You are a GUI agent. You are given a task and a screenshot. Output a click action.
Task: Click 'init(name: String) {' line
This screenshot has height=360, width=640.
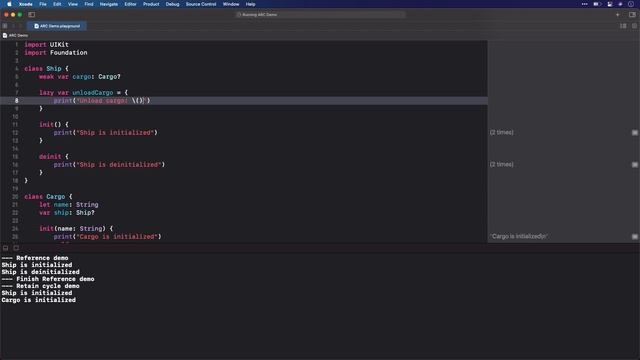(x=76, y=229)
